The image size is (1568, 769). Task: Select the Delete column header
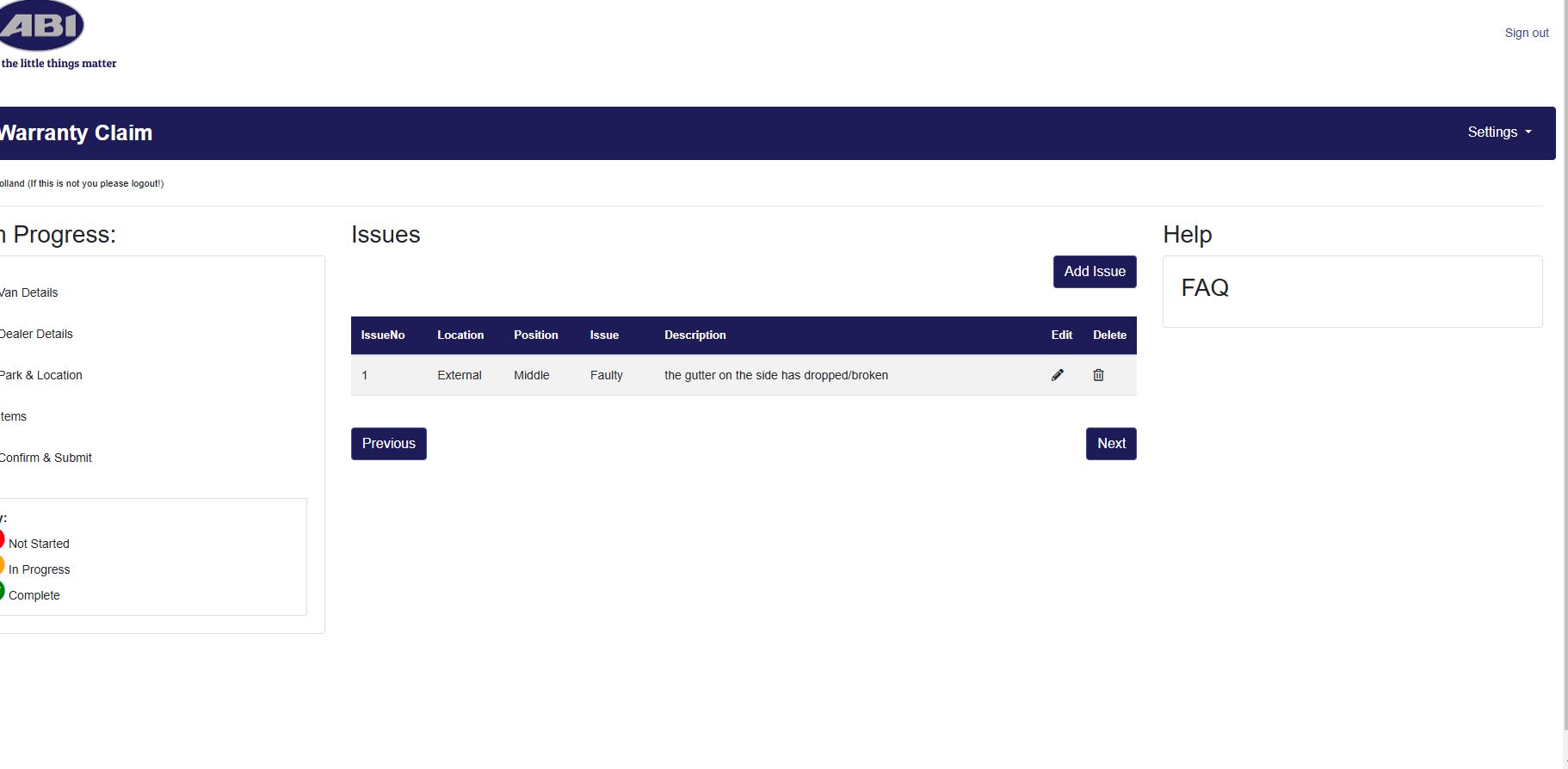click(1109, 335)
